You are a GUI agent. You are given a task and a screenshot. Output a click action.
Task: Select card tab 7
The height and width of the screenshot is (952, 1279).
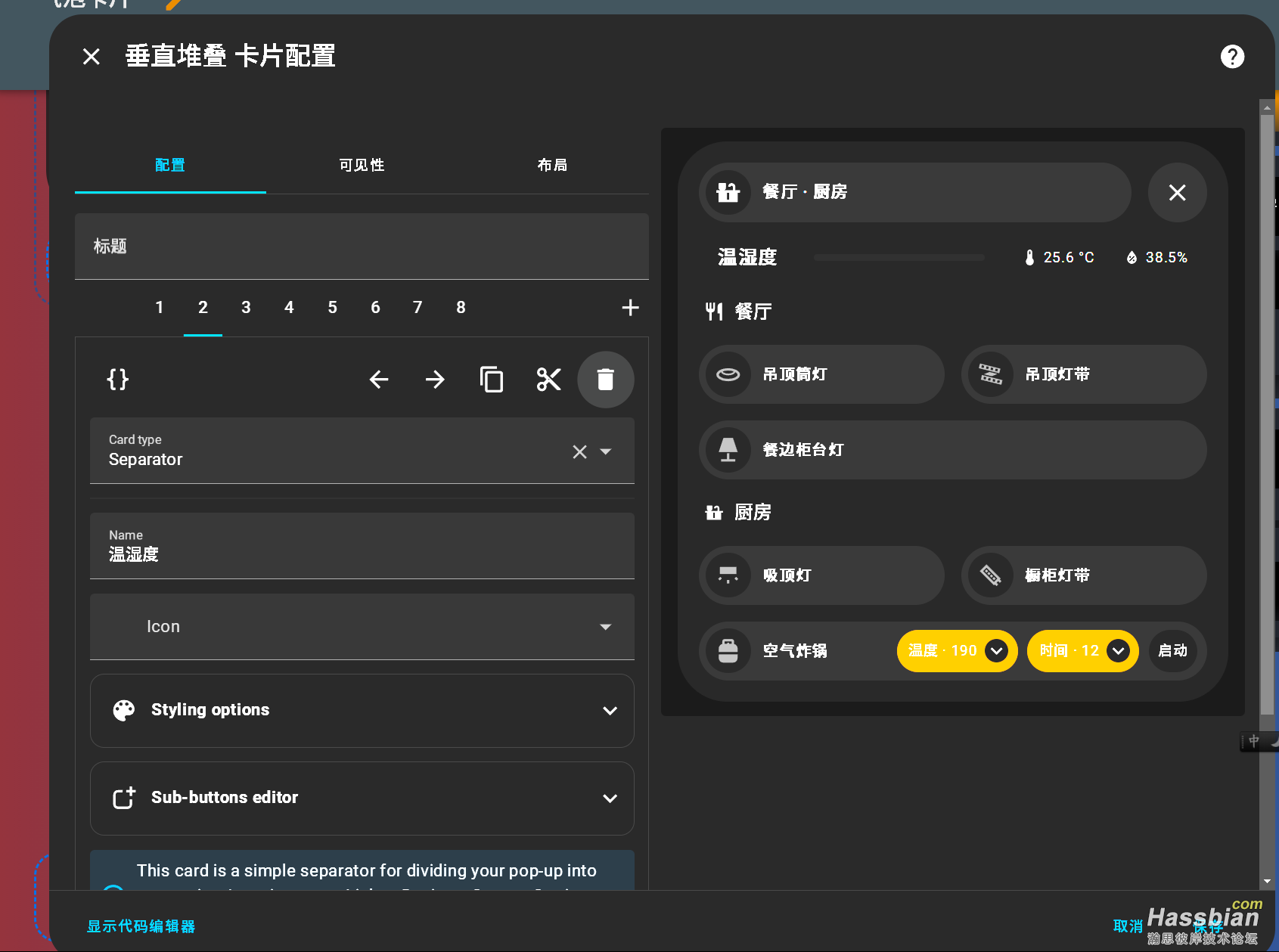(x=418, y=308)
